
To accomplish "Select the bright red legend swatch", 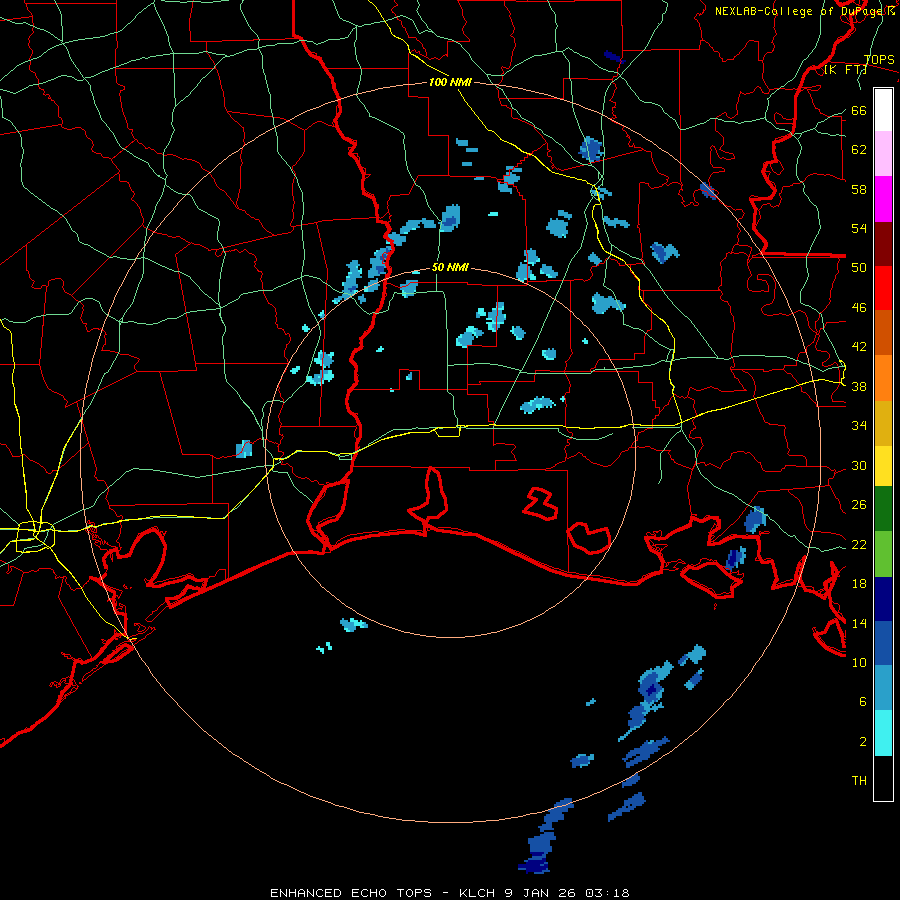I will (883, 288).
